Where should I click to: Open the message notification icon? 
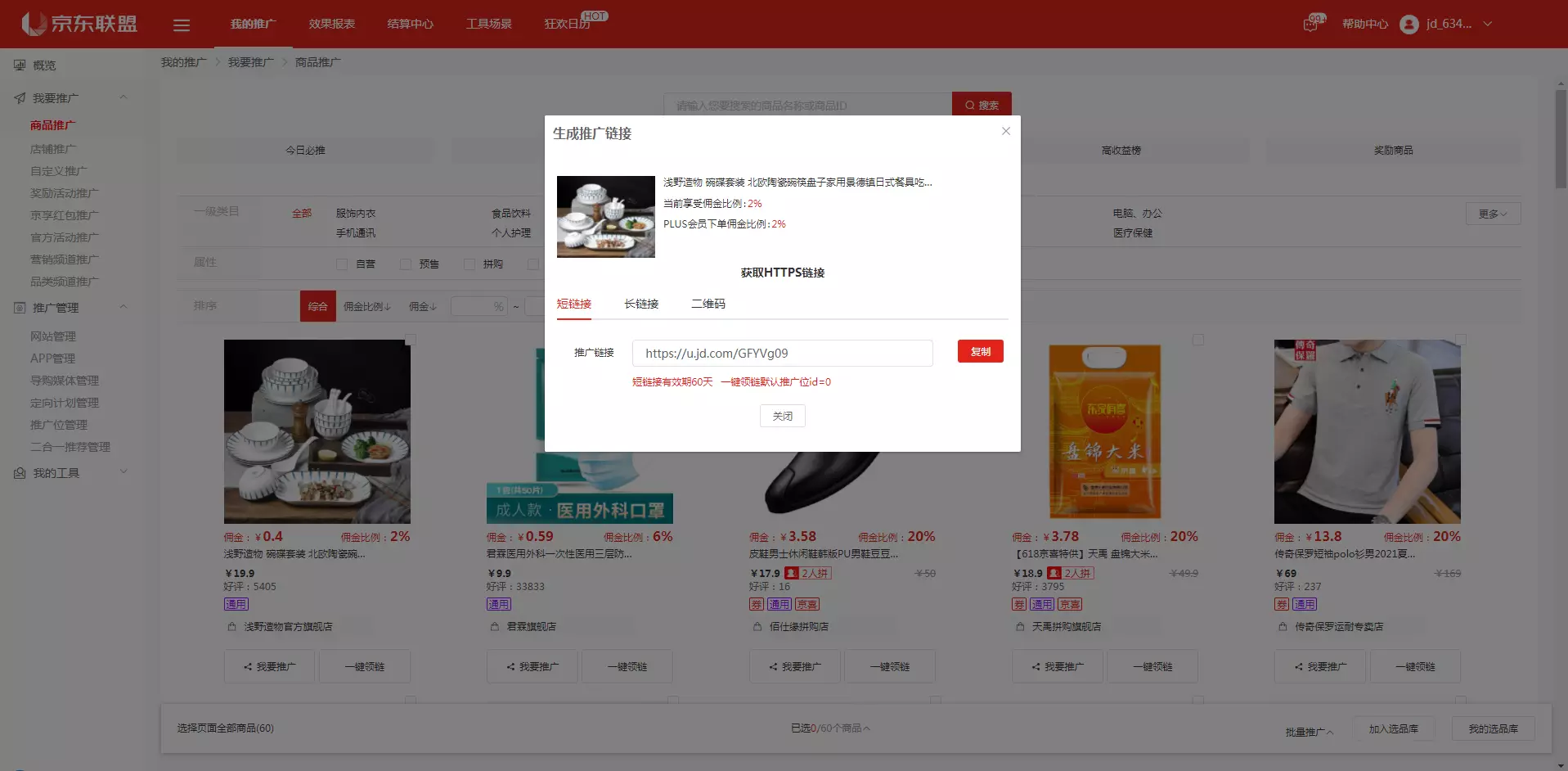(x=1311, y=24)
